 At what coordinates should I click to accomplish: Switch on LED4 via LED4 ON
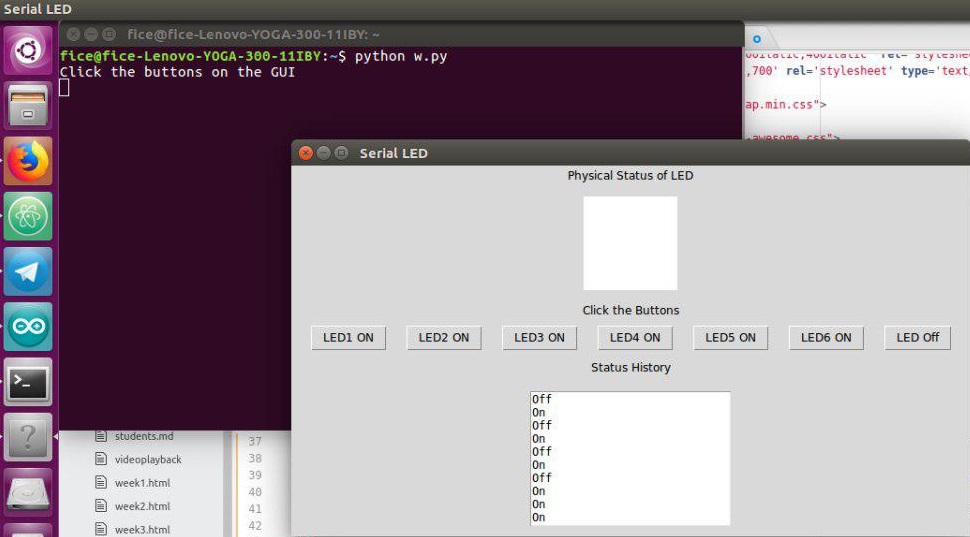635,338
